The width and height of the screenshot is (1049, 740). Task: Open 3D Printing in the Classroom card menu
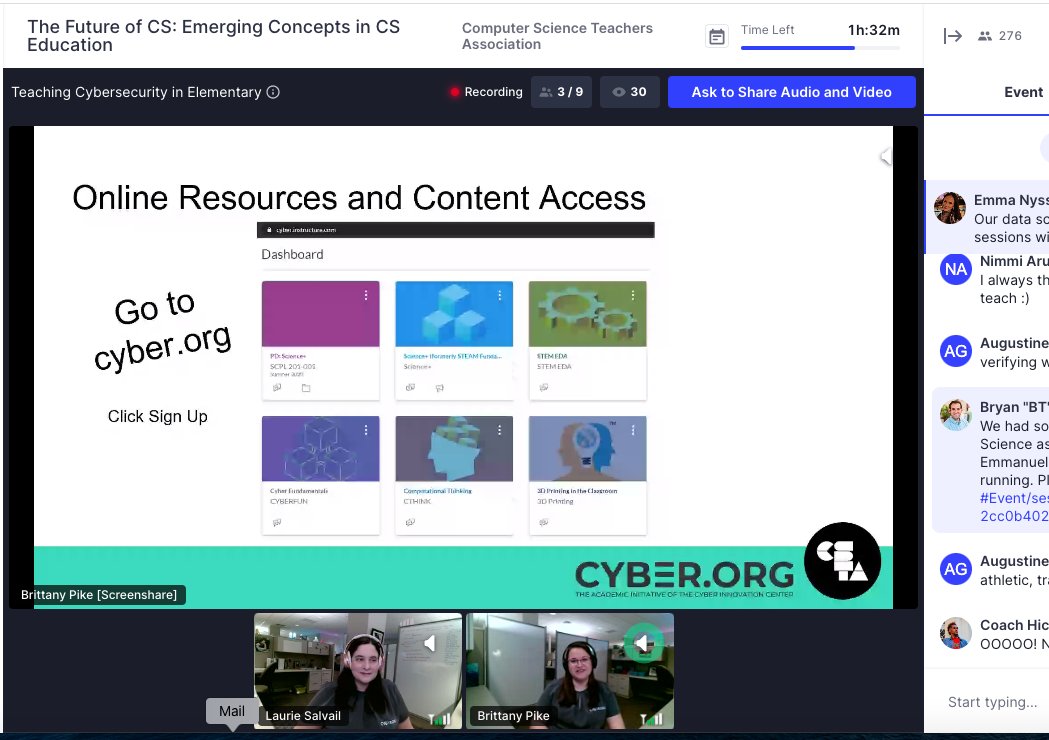click(633, 430)
